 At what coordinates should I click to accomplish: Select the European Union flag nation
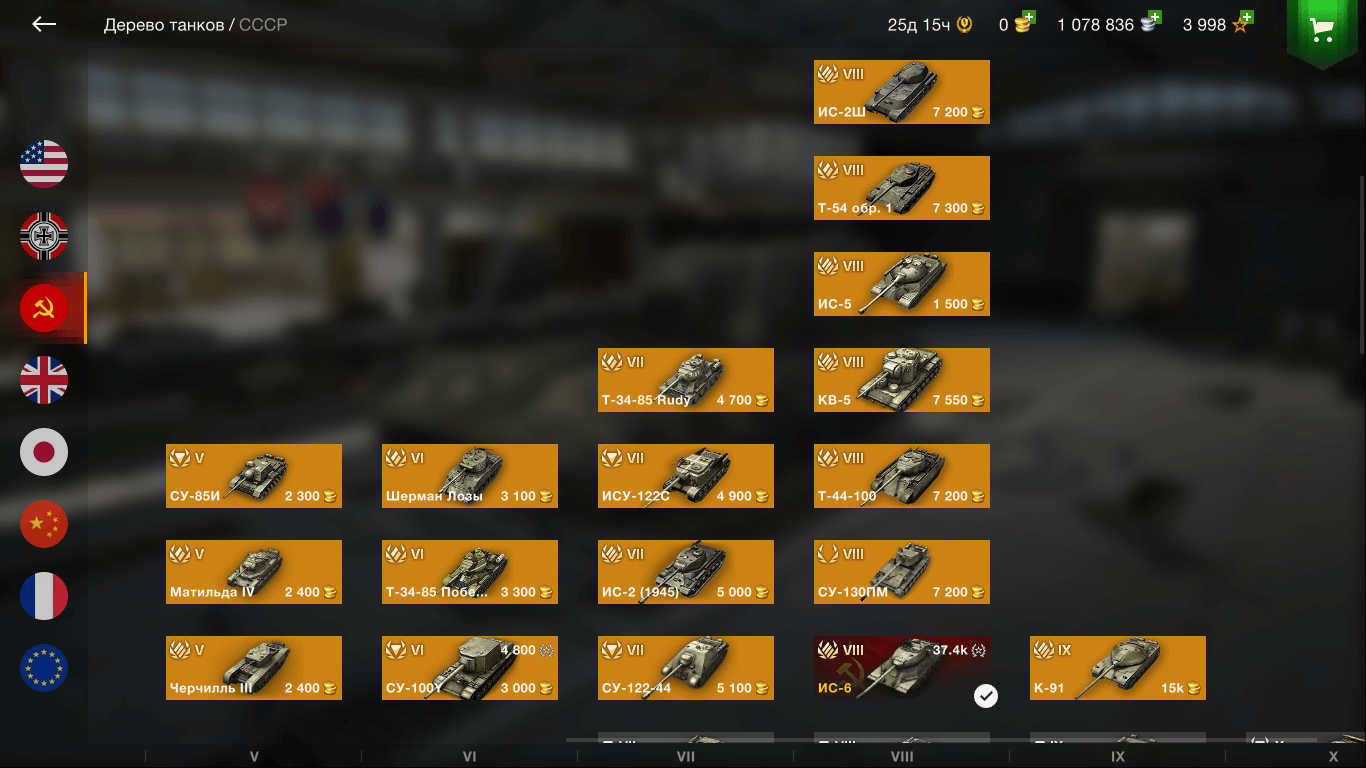tap(44, 668)
